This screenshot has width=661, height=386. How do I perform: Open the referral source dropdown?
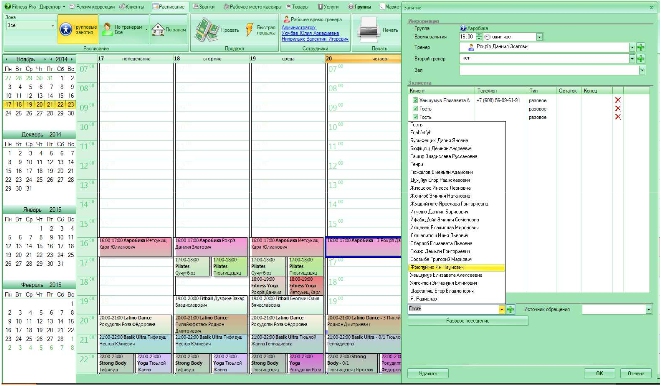pyautogui.click(x=648, y=309)
